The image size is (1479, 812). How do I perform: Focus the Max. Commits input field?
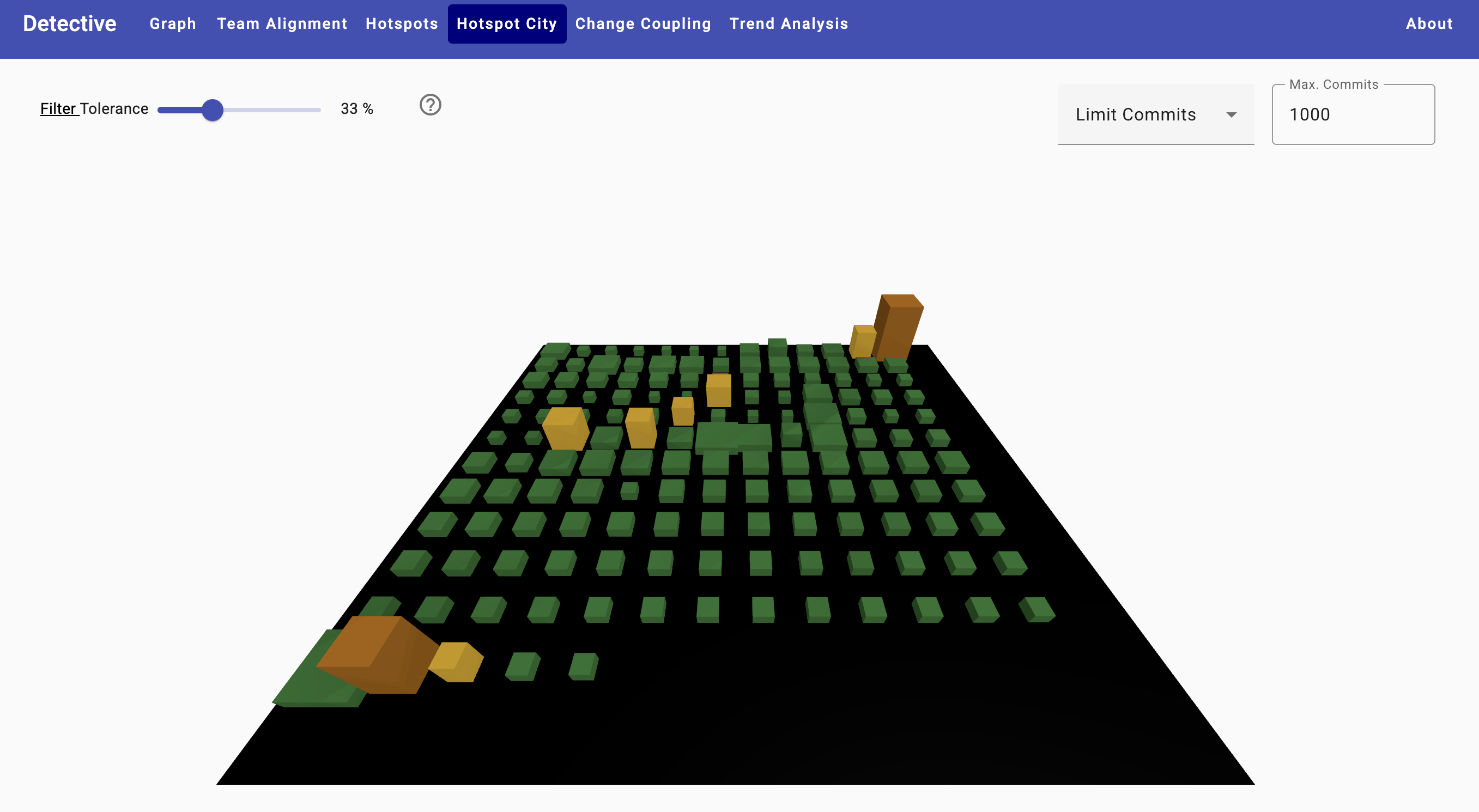[x=1352, y=114]
